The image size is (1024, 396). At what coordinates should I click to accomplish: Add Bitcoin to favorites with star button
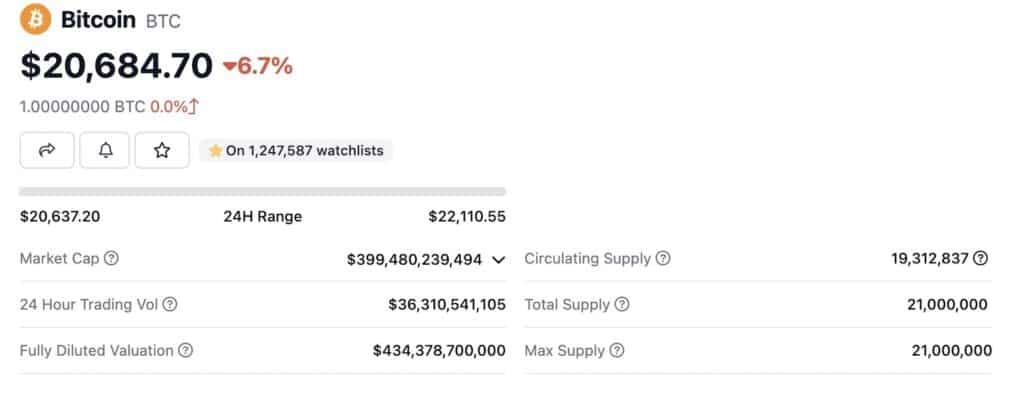(x=162, y=150)
